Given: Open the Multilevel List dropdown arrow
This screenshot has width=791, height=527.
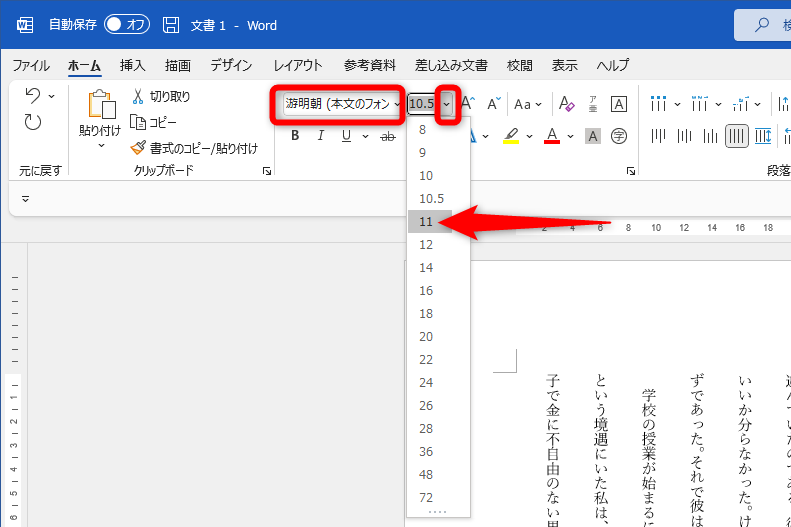Looking at the screenshot, I should point(758,104).
